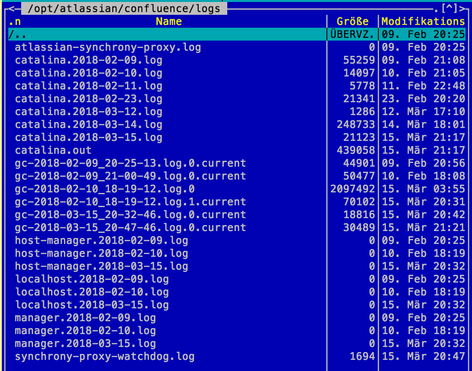This screenshot has height=371, width=472.
Task: Click size value 55259
Action: (359, 60)
